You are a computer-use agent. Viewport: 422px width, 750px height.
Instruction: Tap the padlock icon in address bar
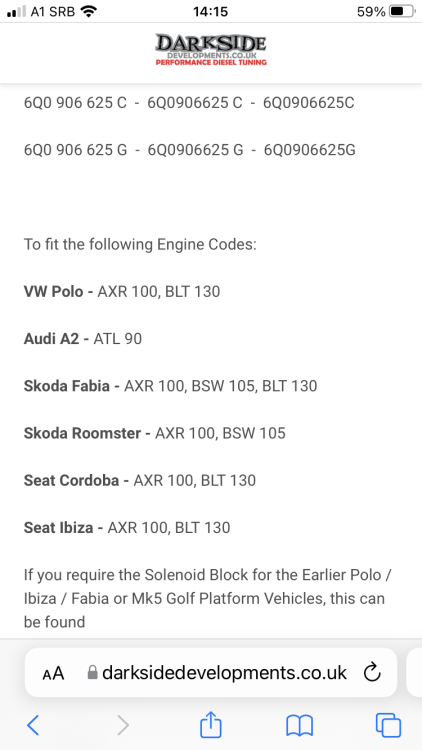[93, 673]
